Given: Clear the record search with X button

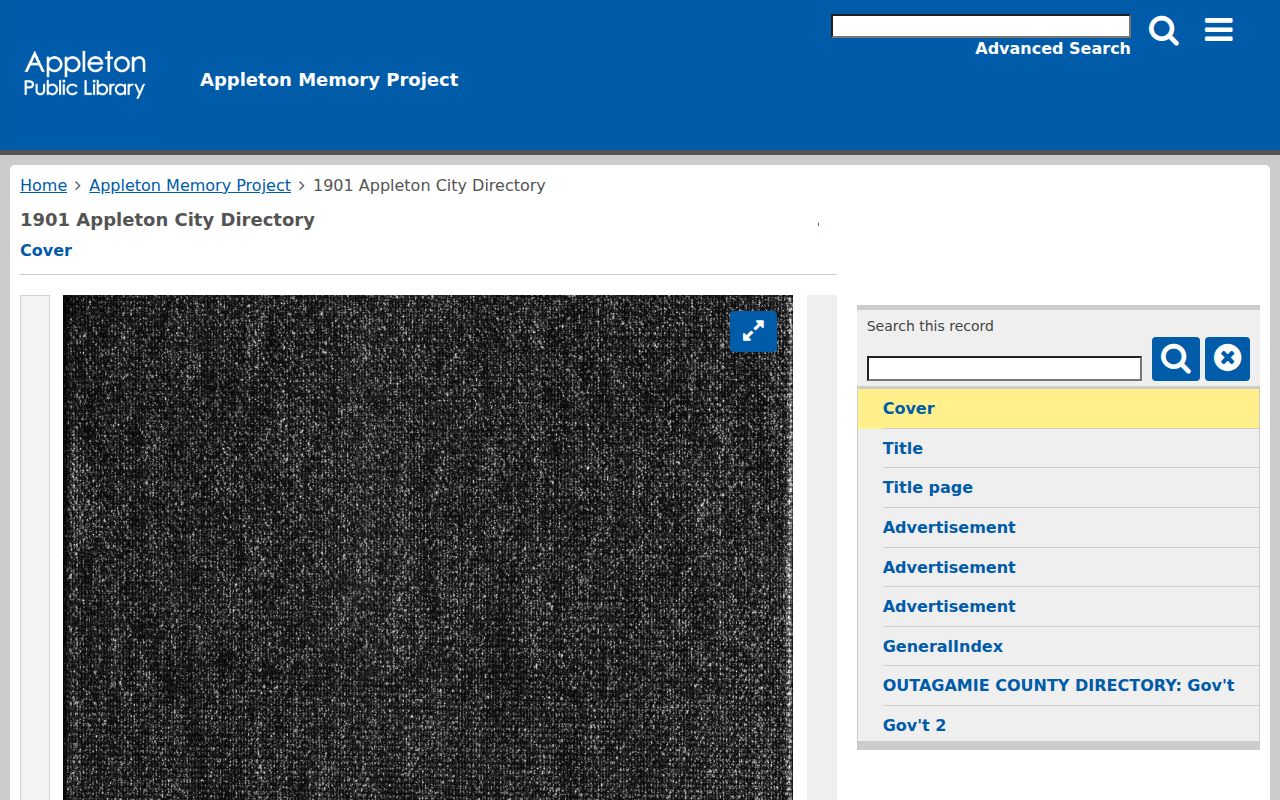Looking at the screenshot, I should coord(1227,359).
